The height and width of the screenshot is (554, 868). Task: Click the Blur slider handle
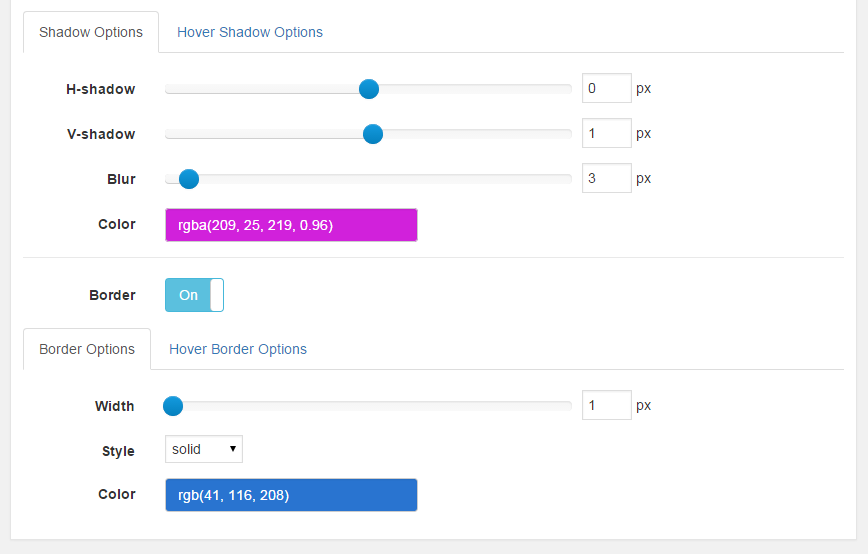pos(189,179)
